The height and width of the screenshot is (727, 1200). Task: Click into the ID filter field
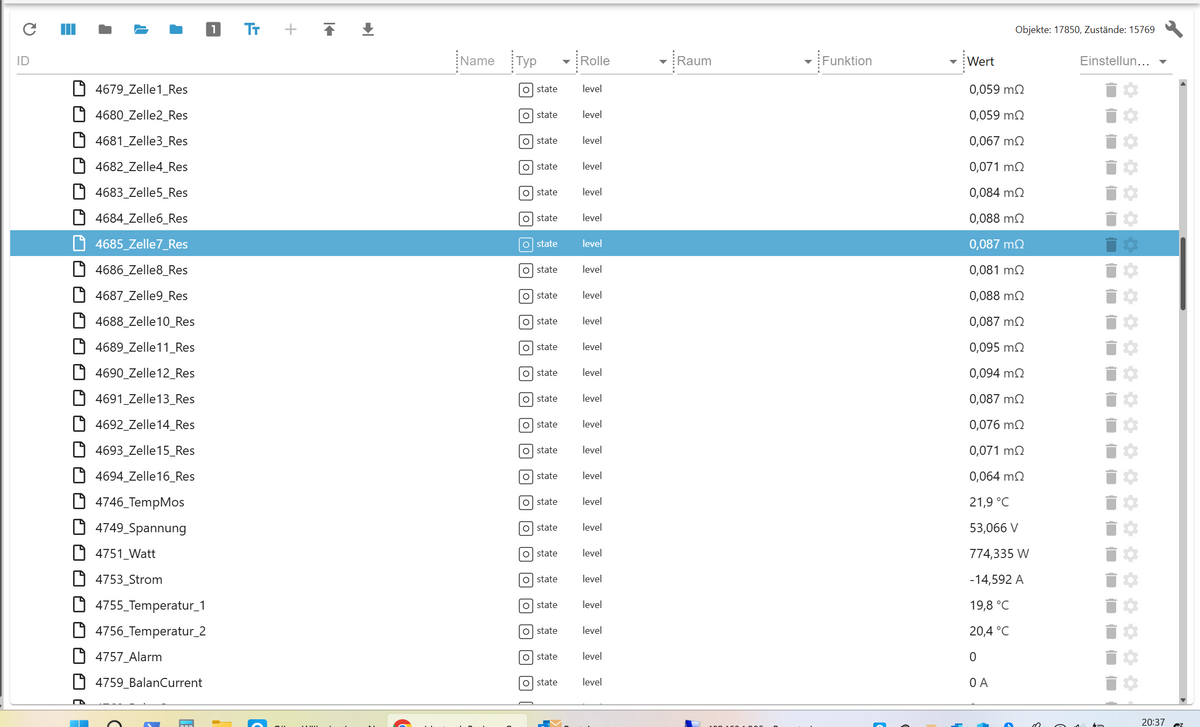coord(230,61)
